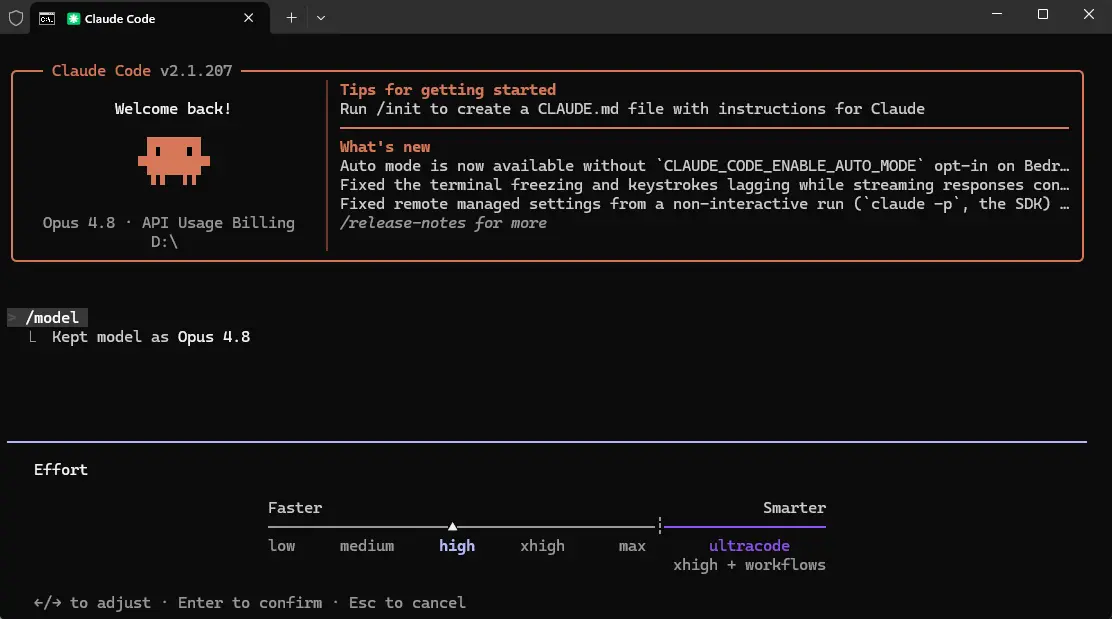Click the 'Fixed the terminal freezing' line
1112x619 pixels.
704,185
